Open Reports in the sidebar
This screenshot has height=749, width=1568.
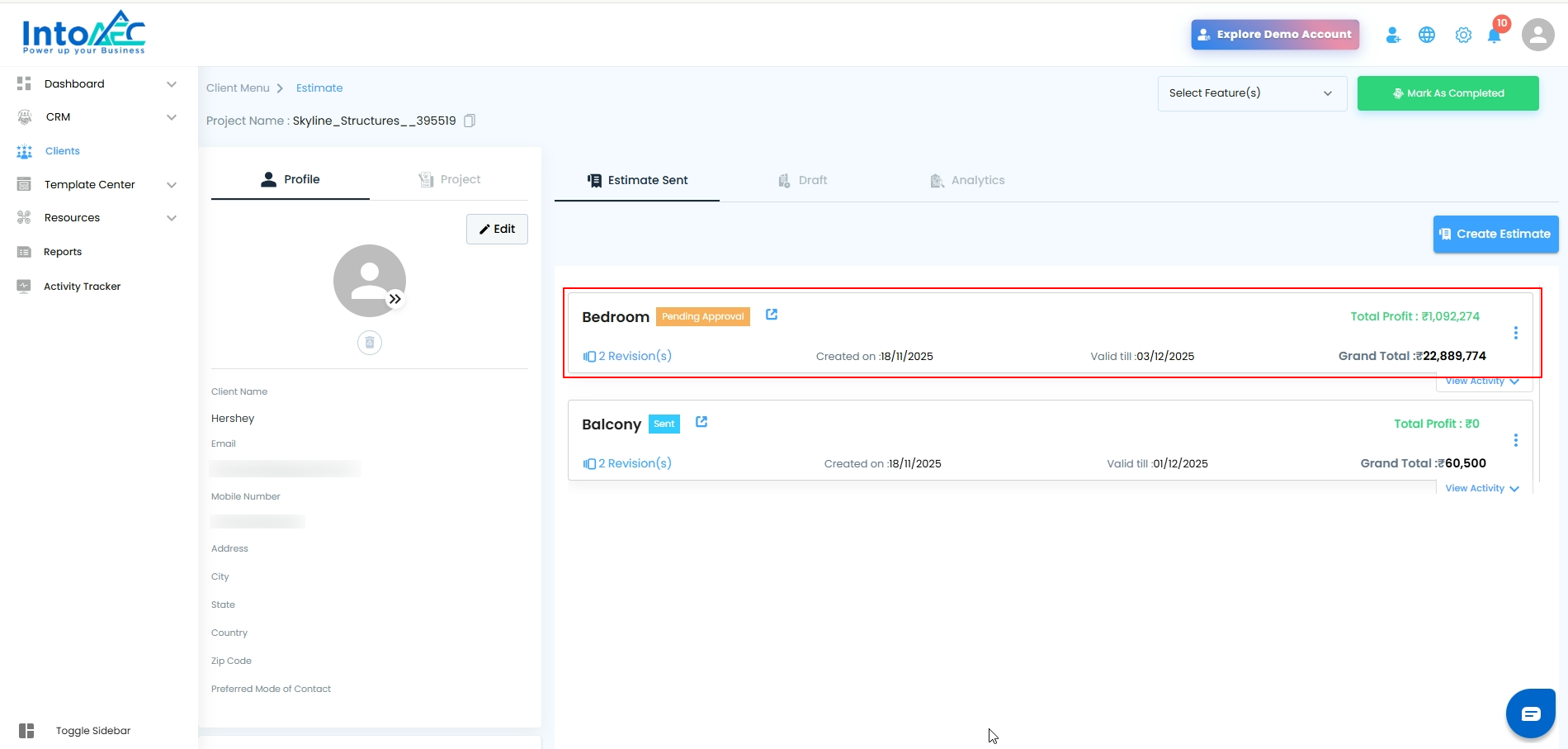click(x=63, y=252)
